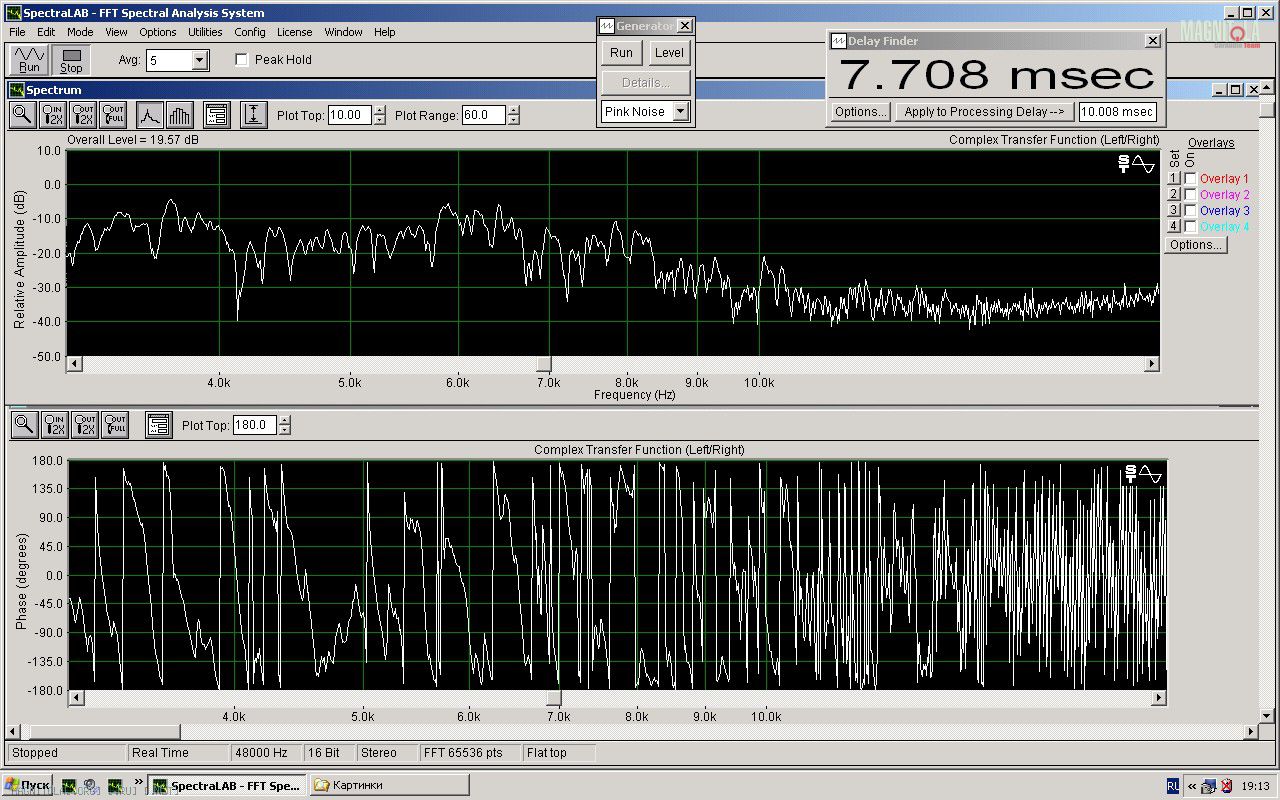Image resolution: width=1280 pixels, height=800 pixels.
Task: Click the vertical autoscale icon in Spectrum toolbar
Action: [254, 115]
